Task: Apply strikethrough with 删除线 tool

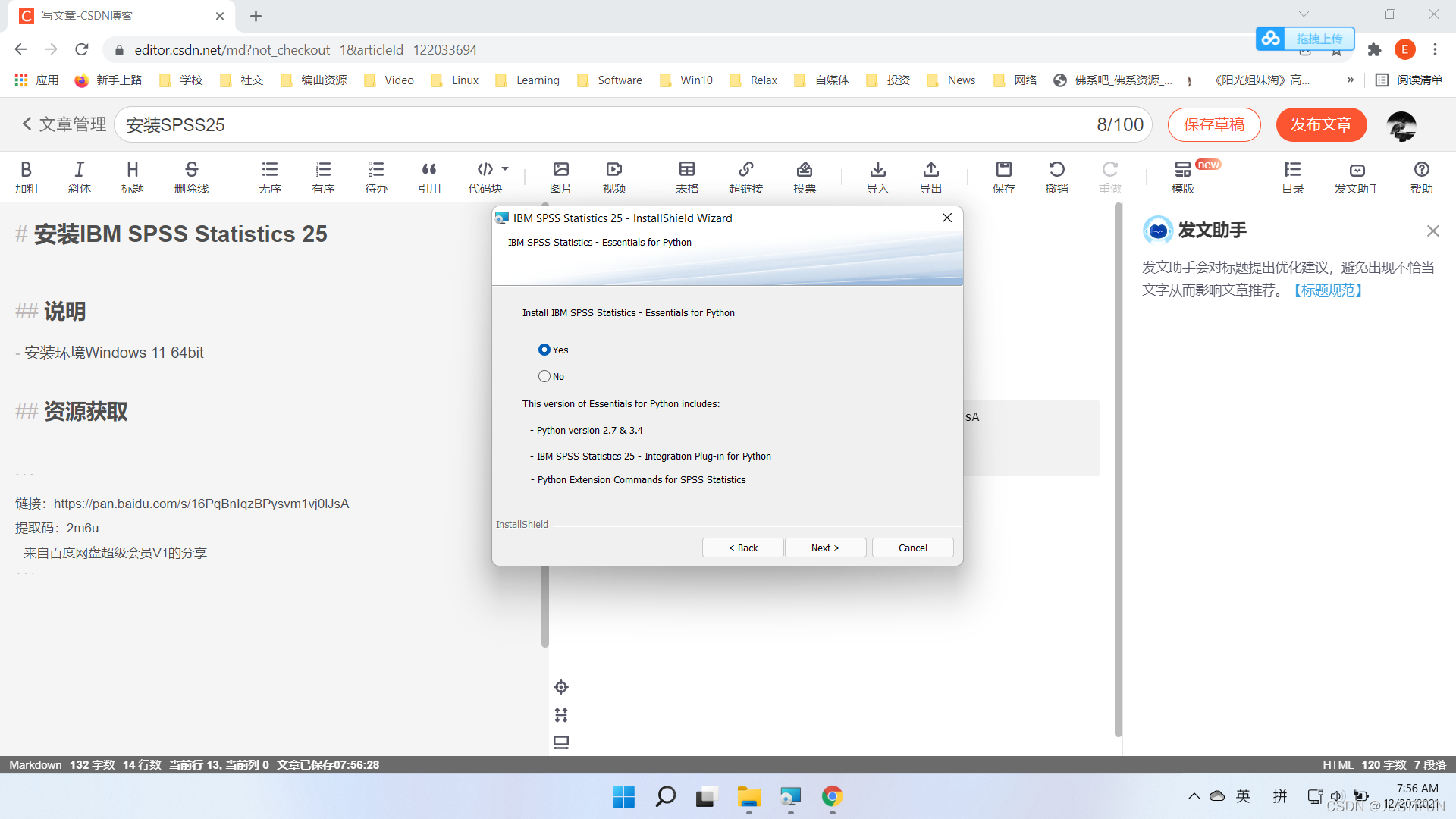Action: coord(191,177)
